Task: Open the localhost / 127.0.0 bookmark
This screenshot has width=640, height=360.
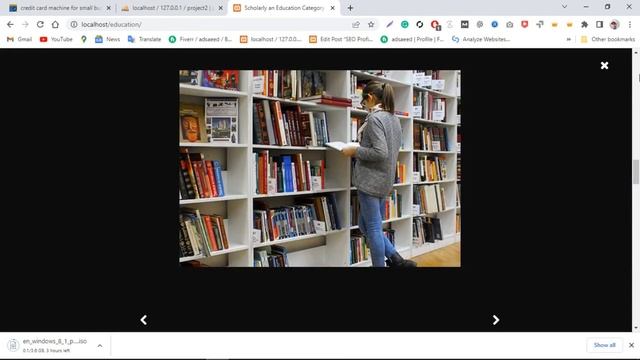Action: pos(271,39)
